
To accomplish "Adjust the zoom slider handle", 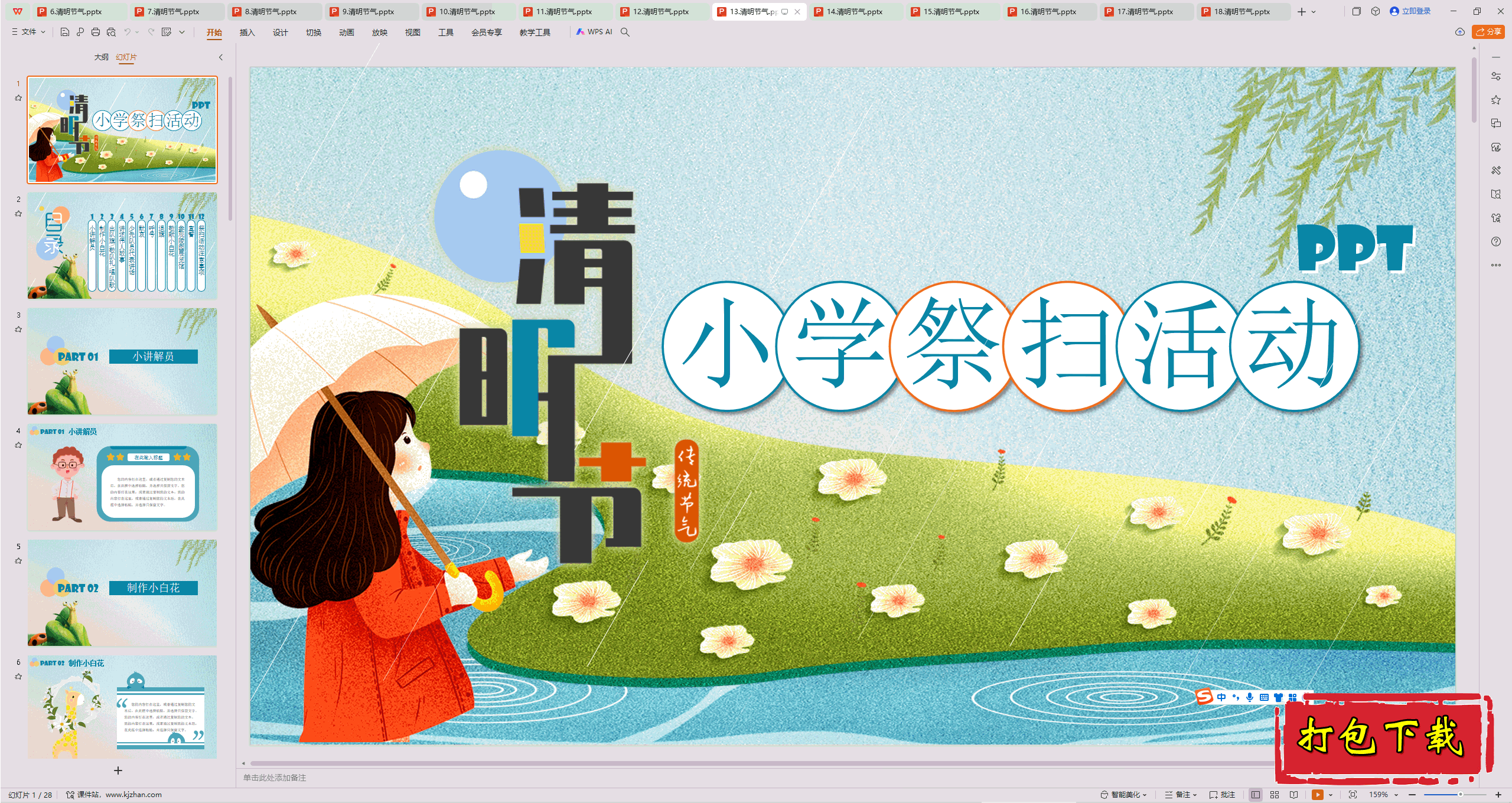I will pyautogui.click(x=1460, y=795).
